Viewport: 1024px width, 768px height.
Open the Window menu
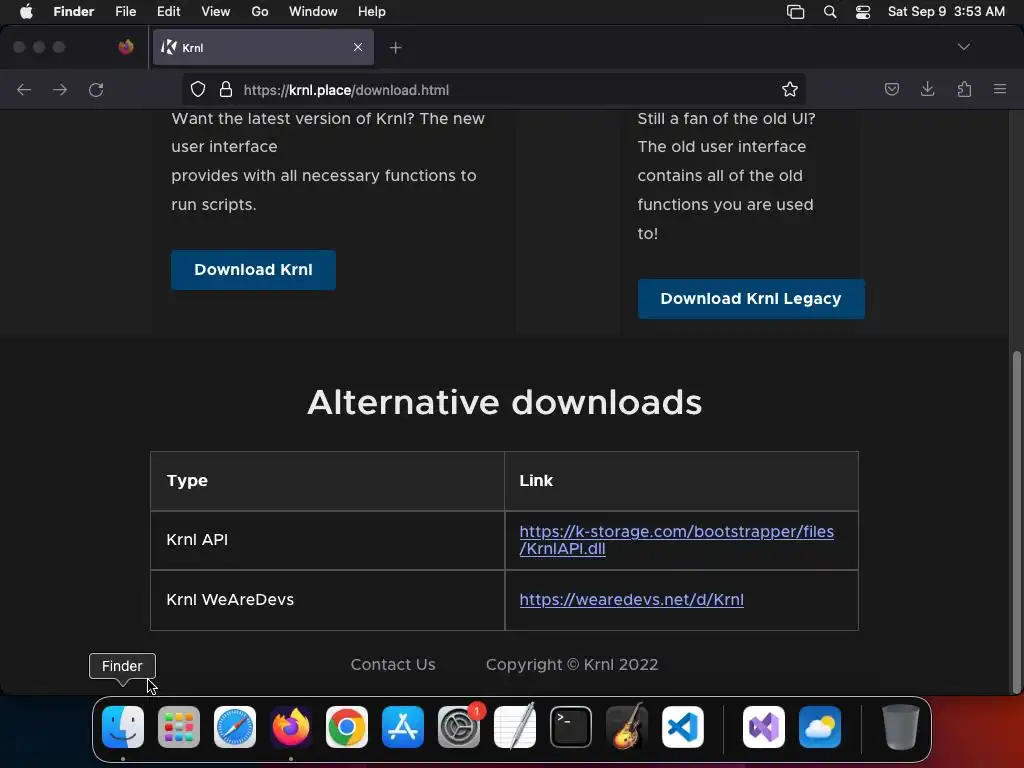click(313, 12)
